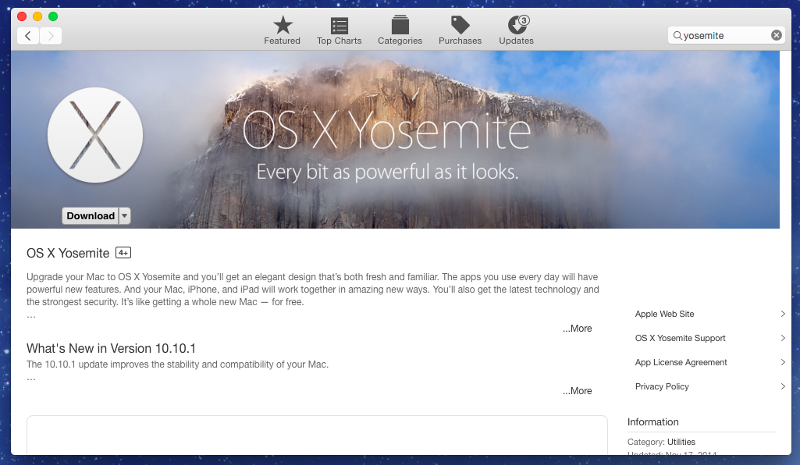Image resolution: width=800 pixels, height=465 pixels.
Task: Open the Privacy Policy link
Action: click(662, 386)
